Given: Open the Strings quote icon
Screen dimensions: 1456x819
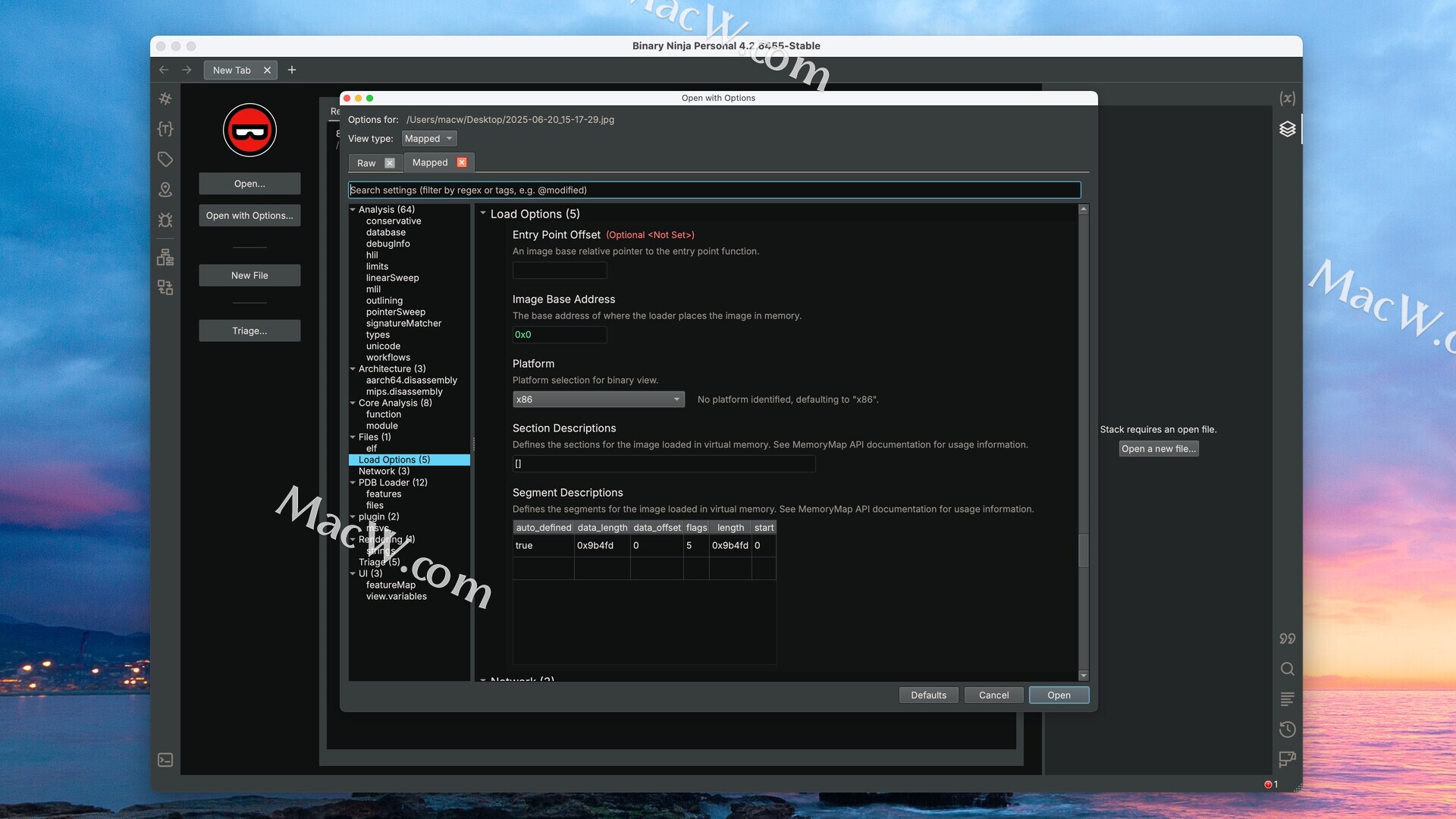Looking at the screenshot, I should pos(1287,639).
